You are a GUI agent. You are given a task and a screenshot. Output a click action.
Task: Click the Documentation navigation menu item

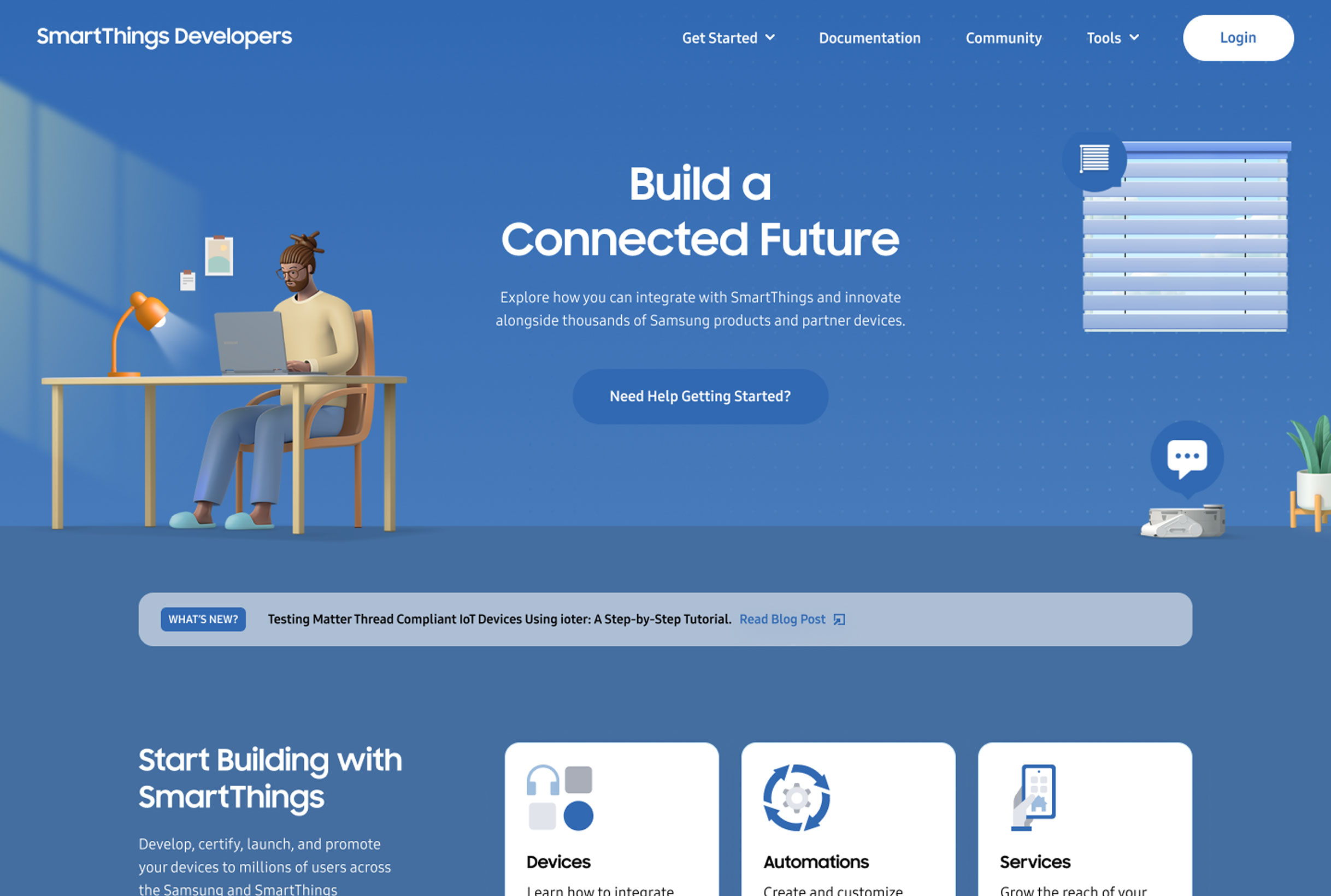click(869, 37)
